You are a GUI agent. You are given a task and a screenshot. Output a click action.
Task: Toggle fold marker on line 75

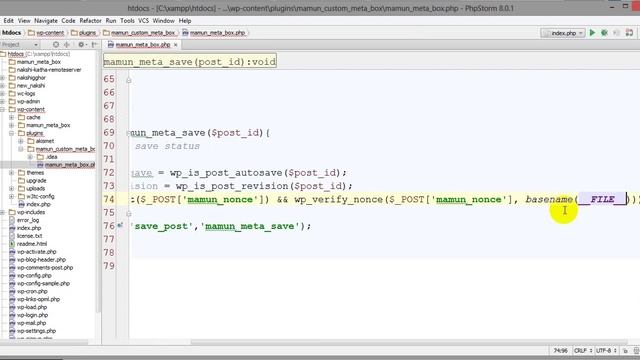(129, 213)
